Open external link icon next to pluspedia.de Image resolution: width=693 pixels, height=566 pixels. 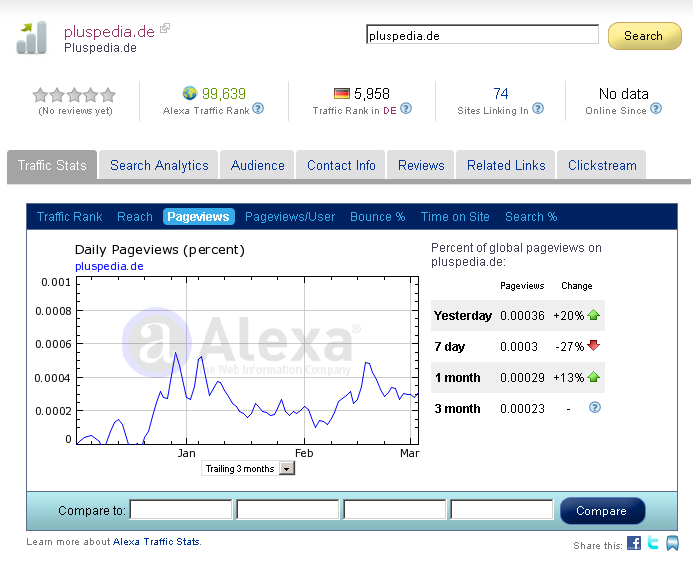coord(165,28)
